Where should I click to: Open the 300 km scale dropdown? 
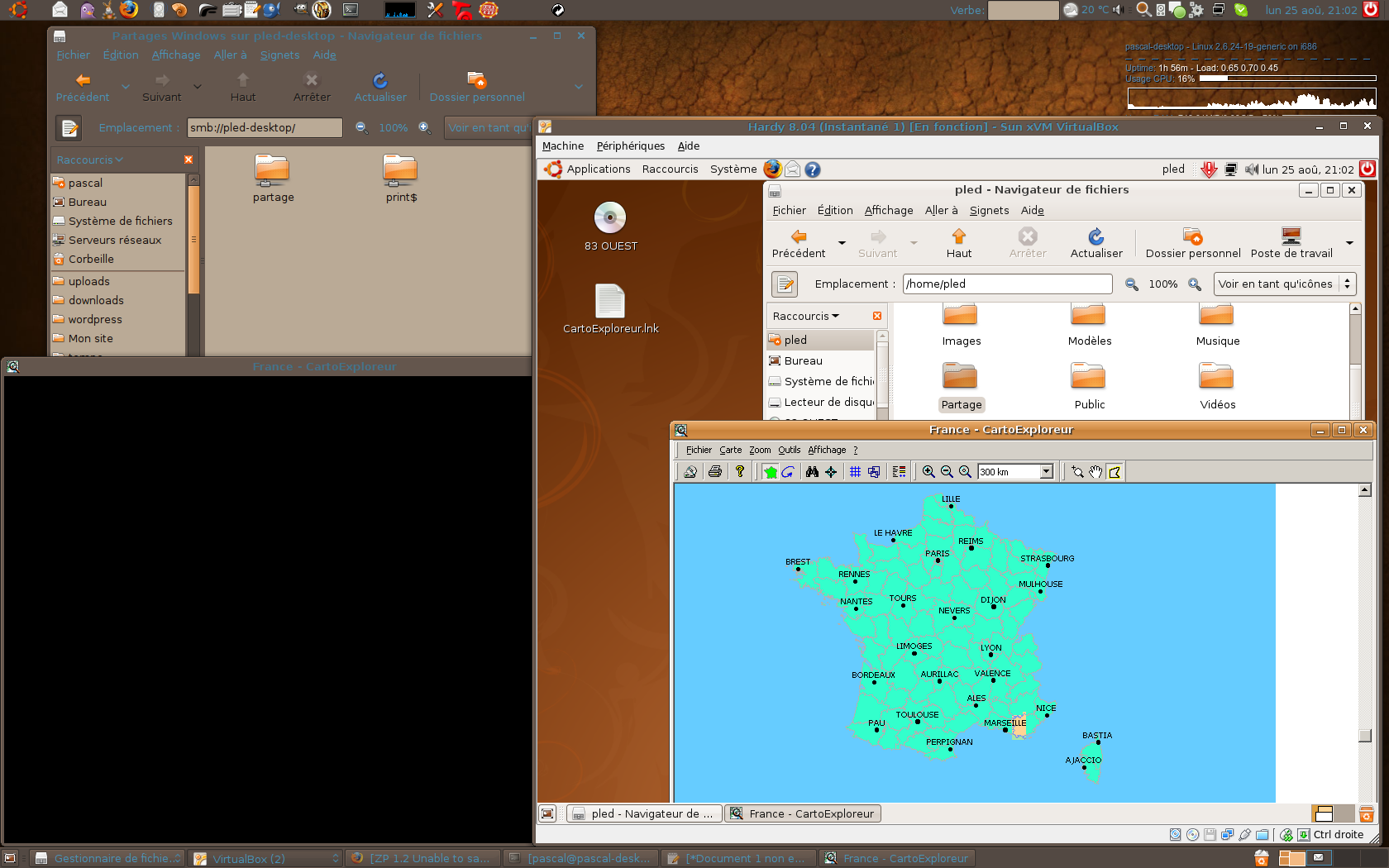(x=1046, y=472)
